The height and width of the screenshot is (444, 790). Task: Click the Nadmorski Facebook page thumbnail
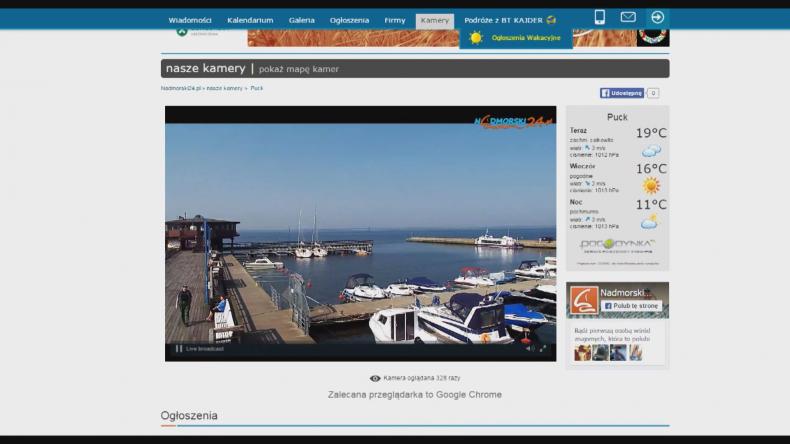(x=584, y=299)
